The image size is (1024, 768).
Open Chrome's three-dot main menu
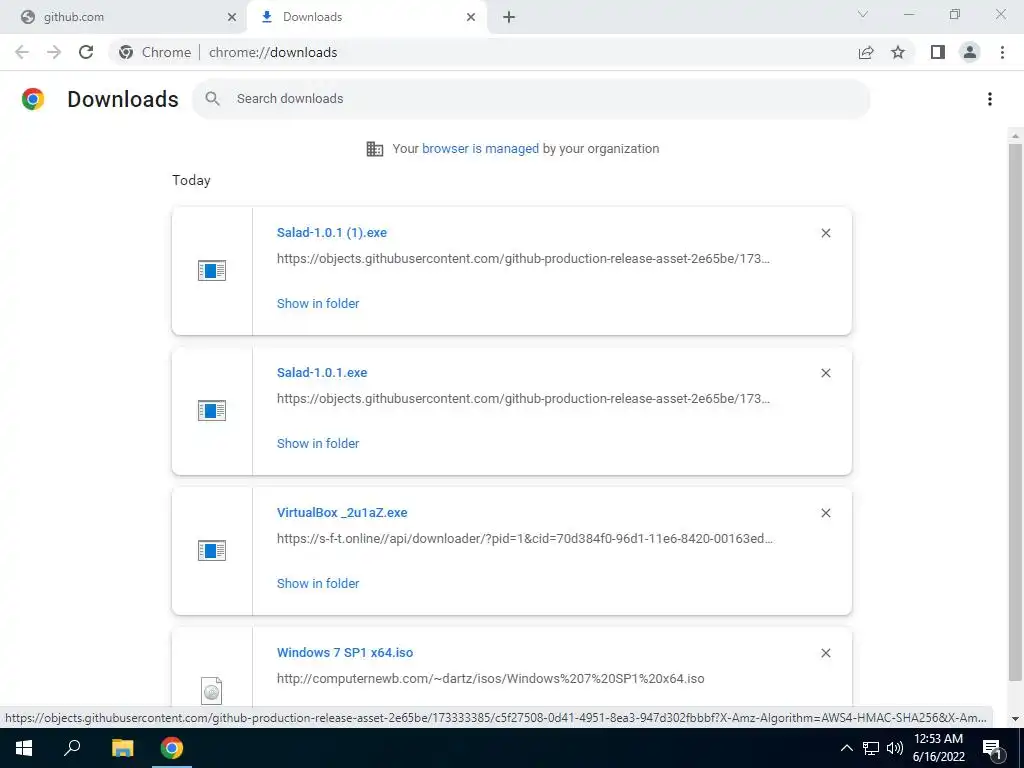[1002, 52]
